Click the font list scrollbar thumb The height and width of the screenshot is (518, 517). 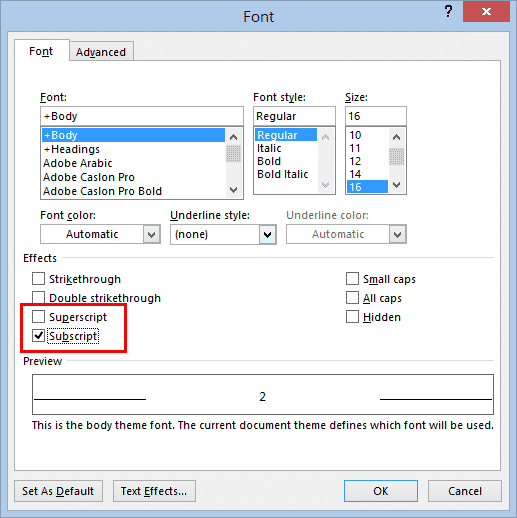(x=234, y=153)
